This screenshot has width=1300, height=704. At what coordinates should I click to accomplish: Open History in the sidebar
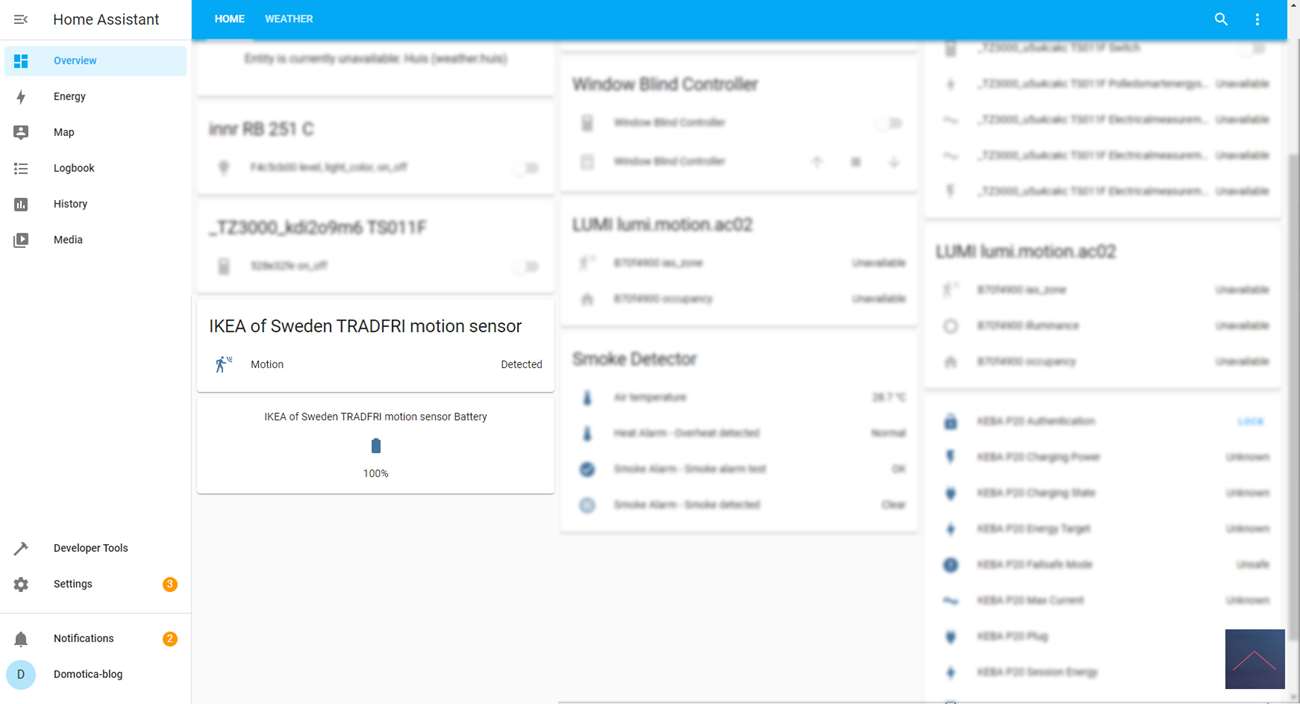(95, 204)
